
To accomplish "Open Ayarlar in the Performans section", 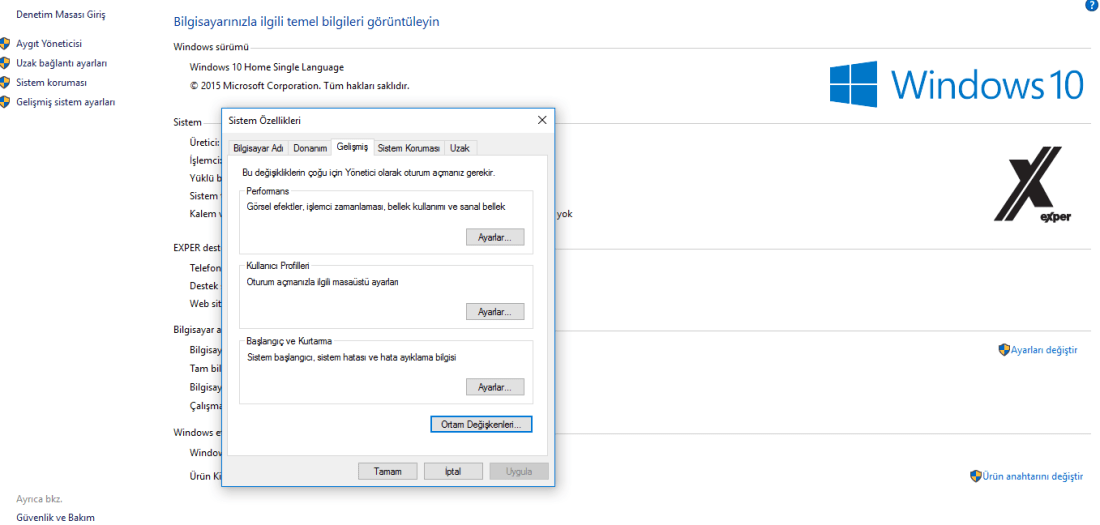I will point(494,237).
